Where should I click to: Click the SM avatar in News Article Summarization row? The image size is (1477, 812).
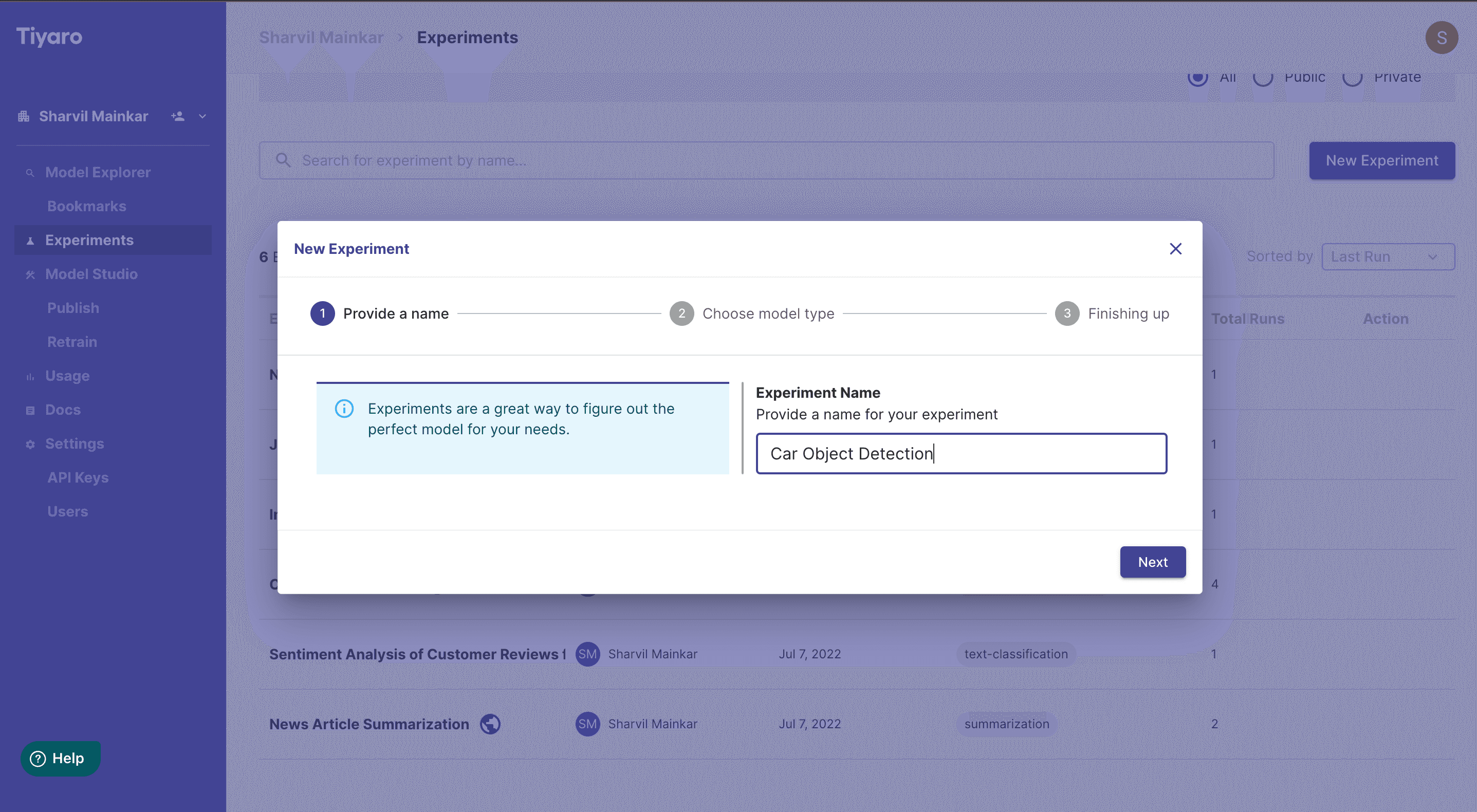click(587, 724)
